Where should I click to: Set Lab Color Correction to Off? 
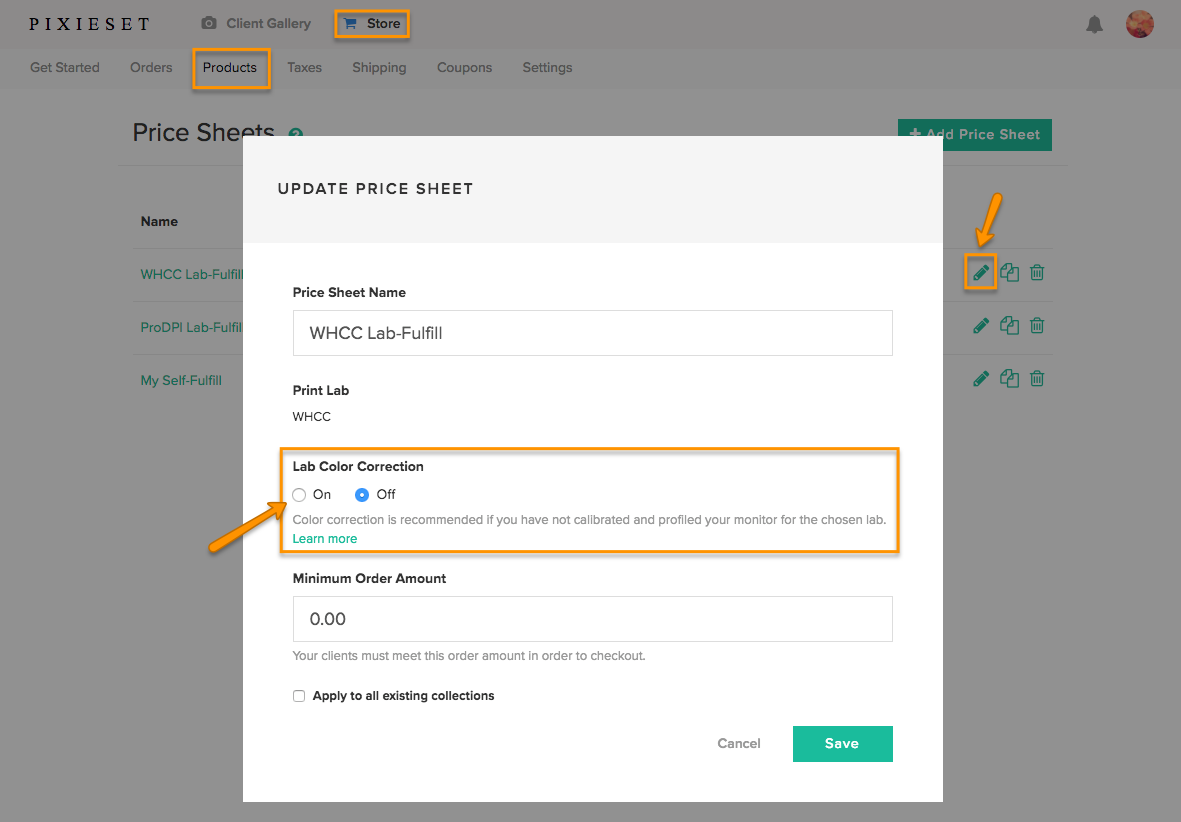point(362,495)
